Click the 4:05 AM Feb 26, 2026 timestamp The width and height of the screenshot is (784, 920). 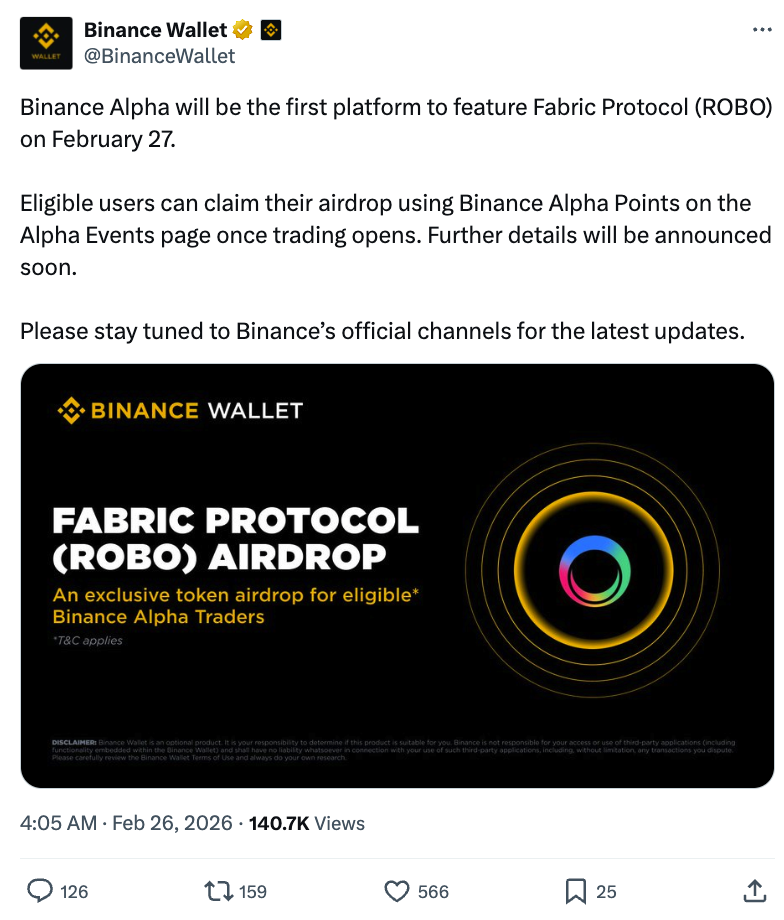(x=126, y=823)
